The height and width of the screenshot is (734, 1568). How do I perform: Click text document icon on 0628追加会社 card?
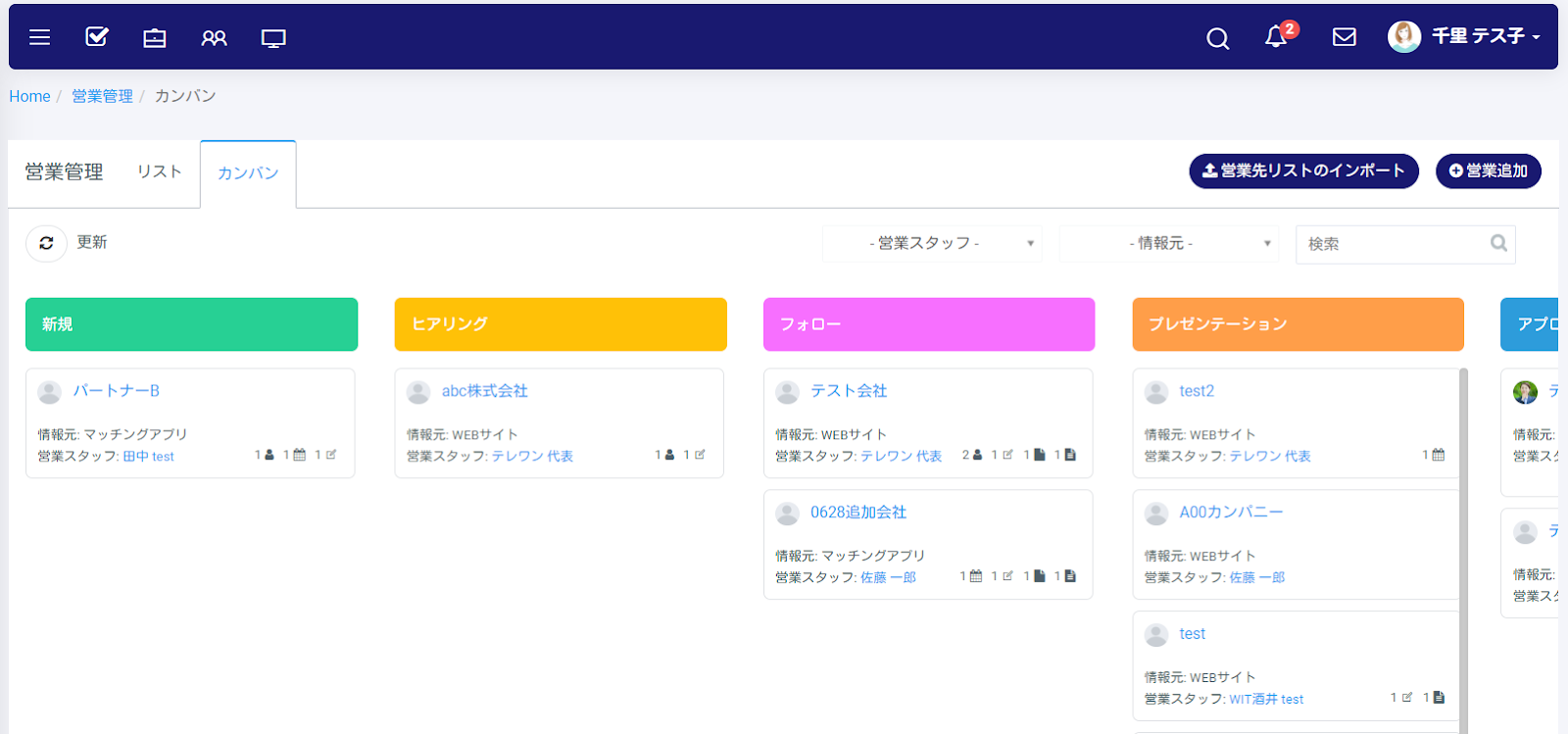pos(1070,576)
